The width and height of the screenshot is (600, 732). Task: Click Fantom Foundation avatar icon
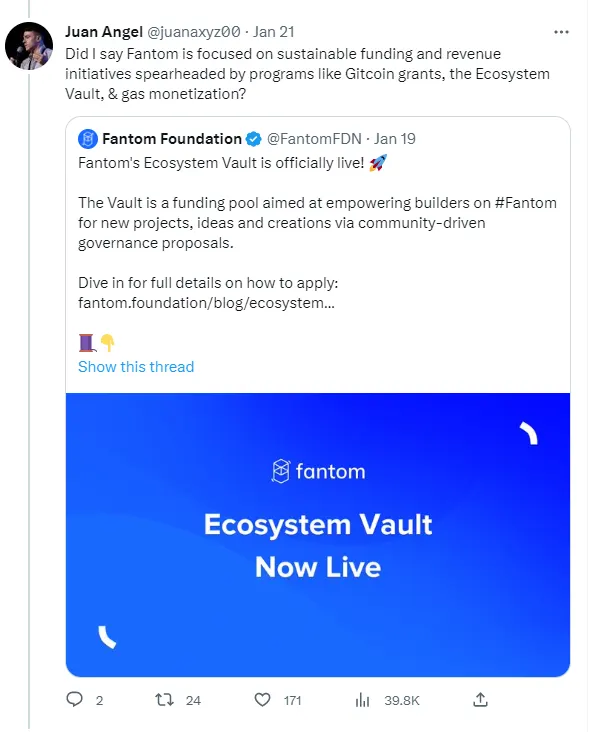pyautogui.click(x=88, y=139)
